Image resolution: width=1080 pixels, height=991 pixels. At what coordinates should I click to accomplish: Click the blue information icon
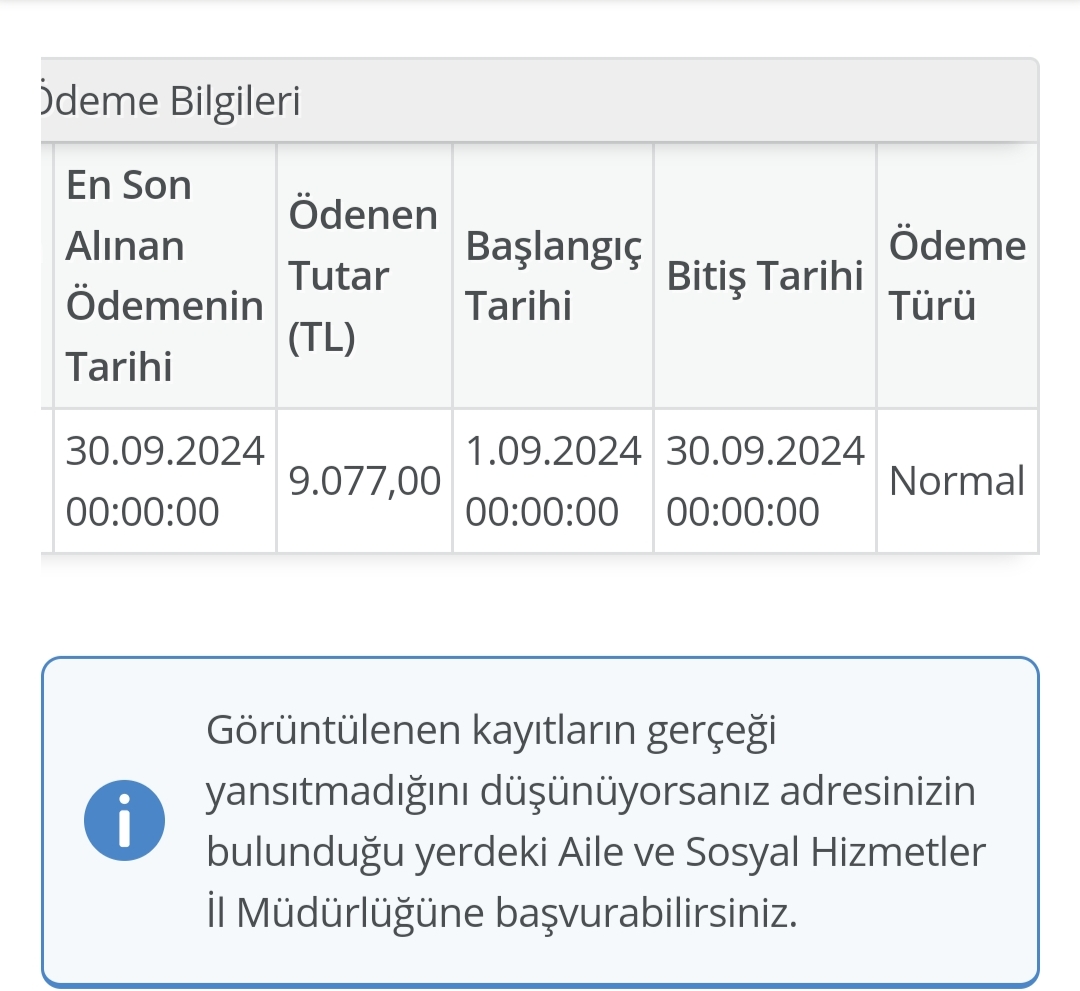click(125, 820)
